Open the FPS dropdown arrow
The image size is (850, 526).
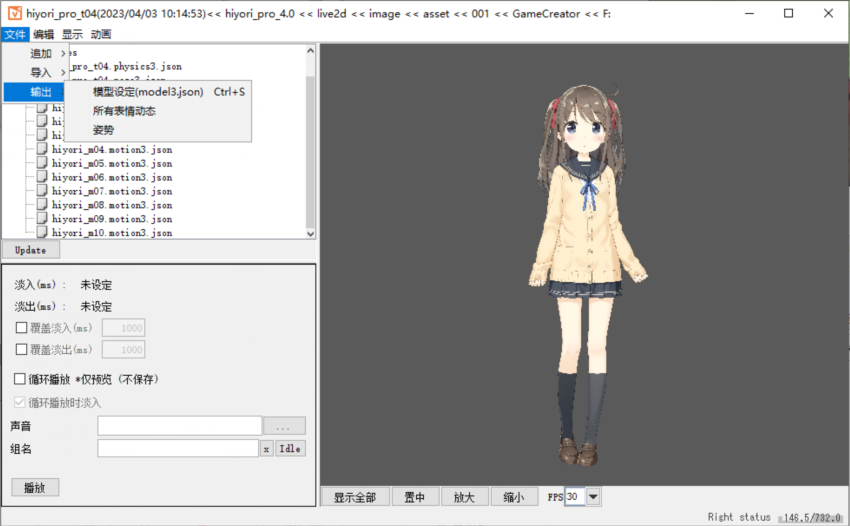pyautogui.click(x=594, y=497)
